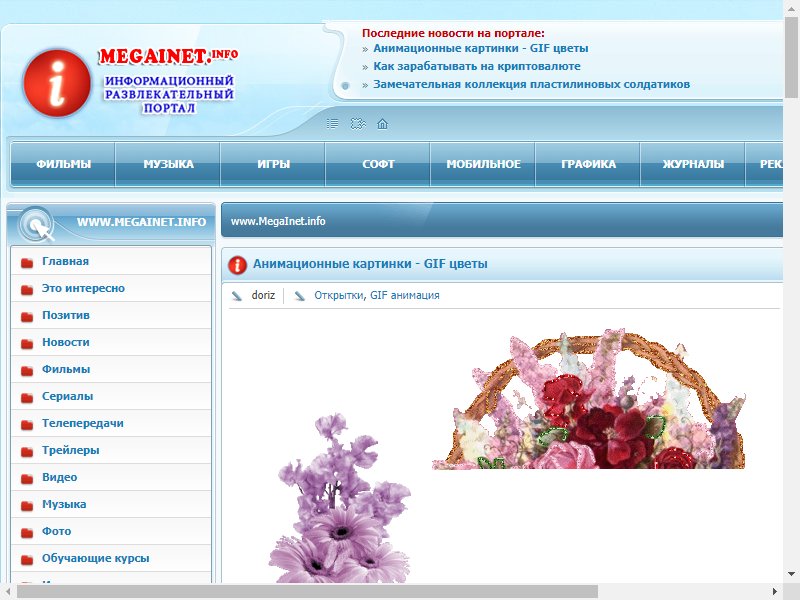
Task: Click the folder icon beside Обучающие курсы
Action: click(x=27, y=560)
